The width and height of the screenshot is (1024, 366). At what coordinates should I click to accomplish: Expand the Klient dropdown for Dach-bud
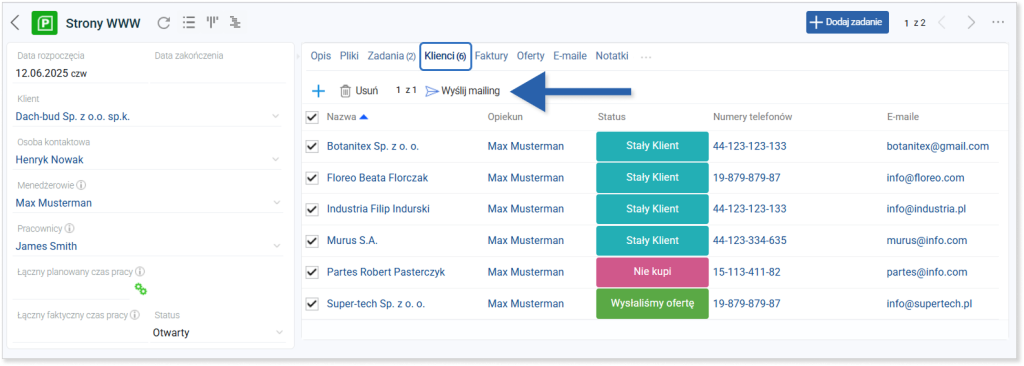pos(276,116)
